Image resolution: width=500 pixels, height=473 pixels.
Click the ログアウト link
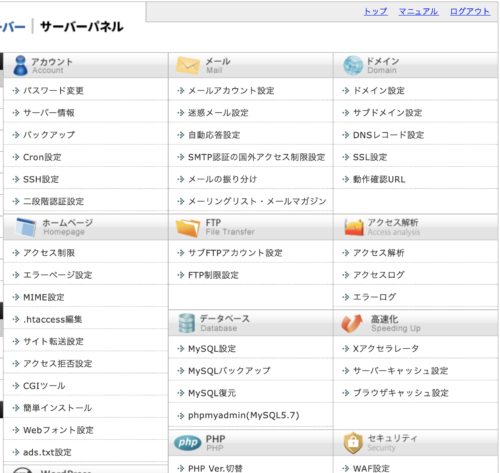click(470, 12)
